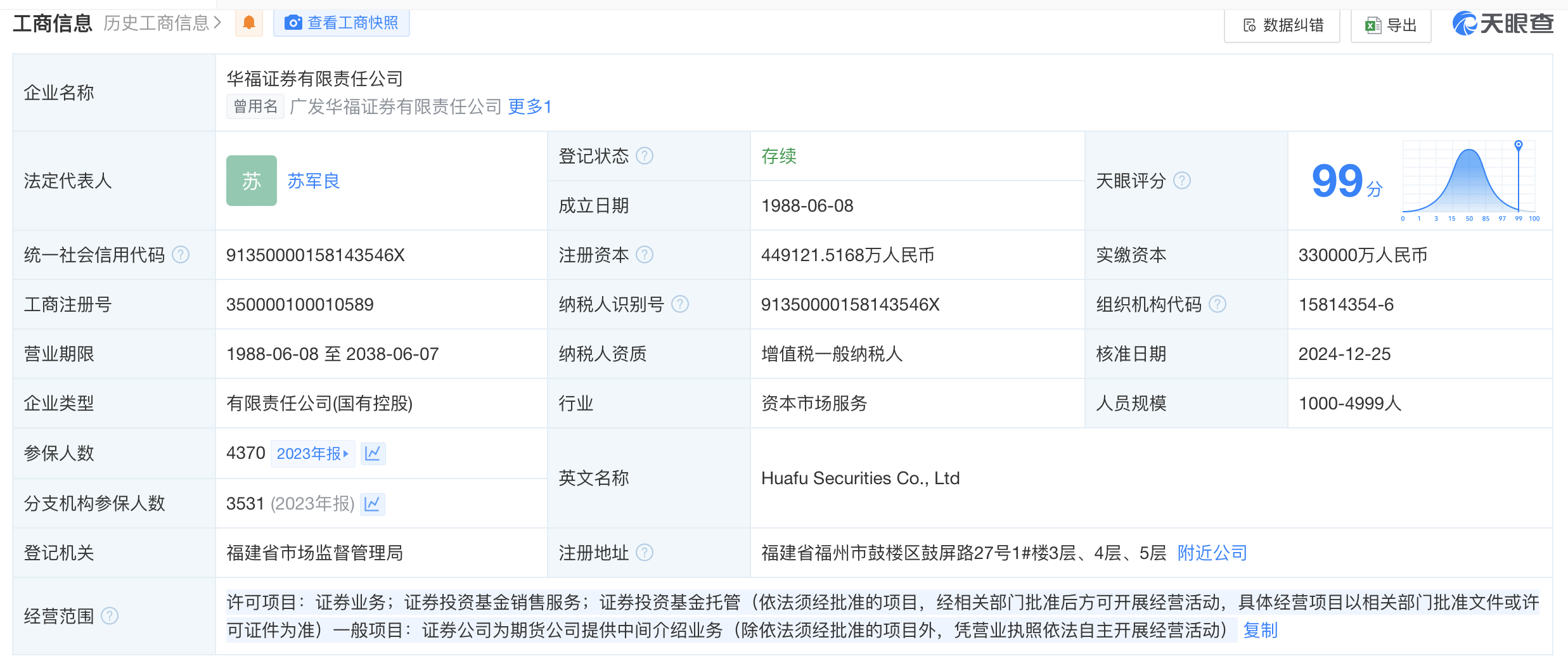The width and height of the screenshot is (1568, 668).
Task: Click help icon beside 纳税人识别号
Action: pyautogui.click(x=680, y=304)
